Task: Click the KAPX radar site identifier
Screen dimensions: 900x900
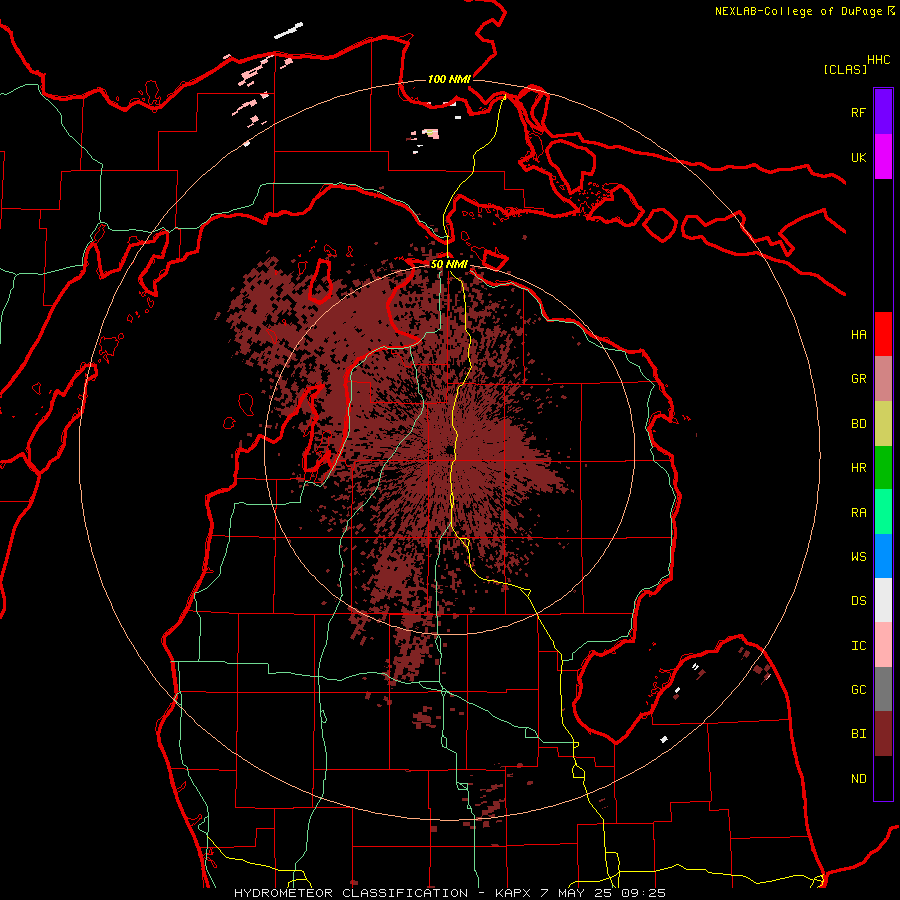Action: pyautogui.click(x=513, y=893)
